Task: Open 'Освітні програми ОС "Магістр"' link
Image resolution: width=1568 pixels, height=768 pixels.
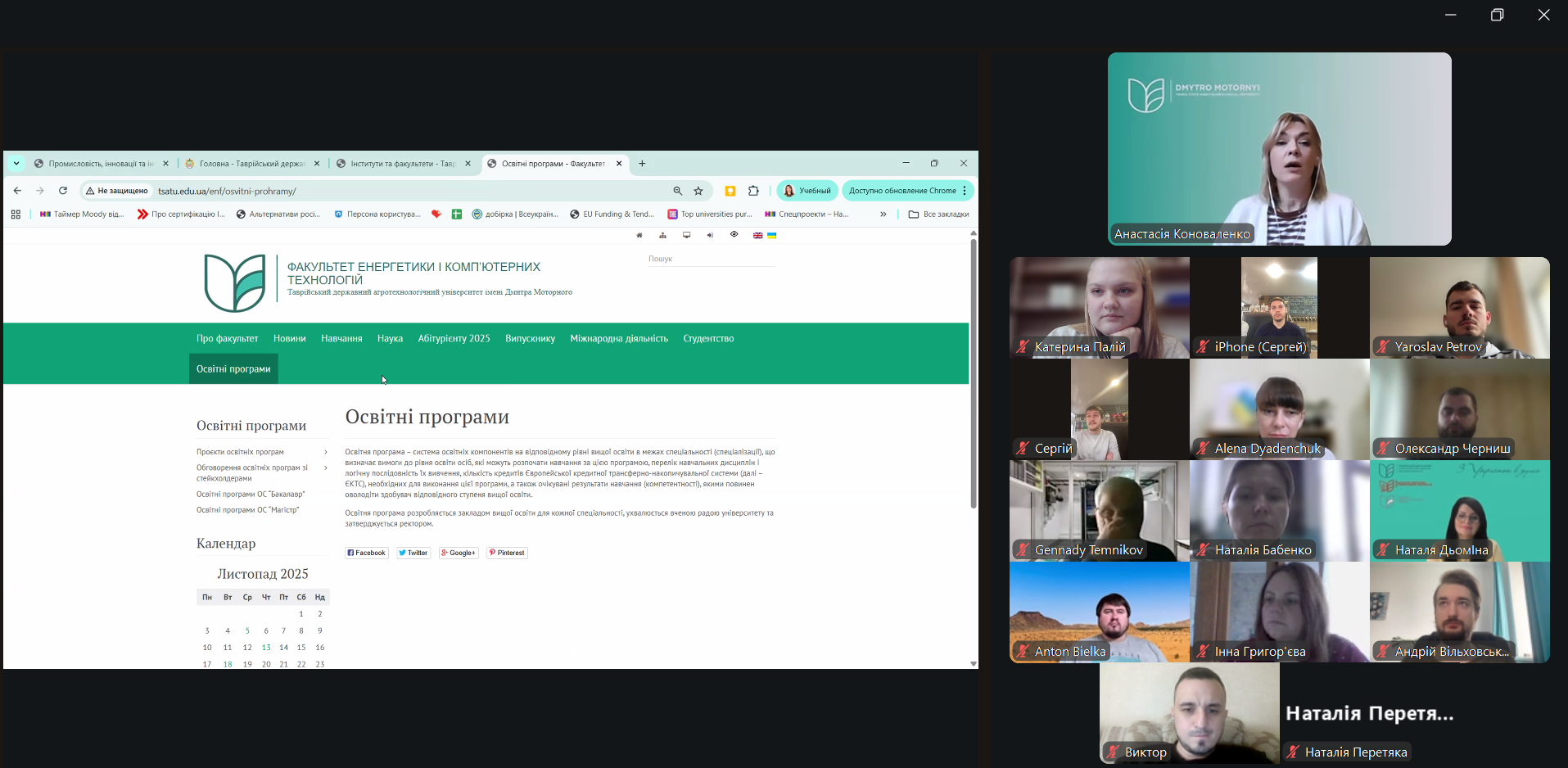Action: 248,510
